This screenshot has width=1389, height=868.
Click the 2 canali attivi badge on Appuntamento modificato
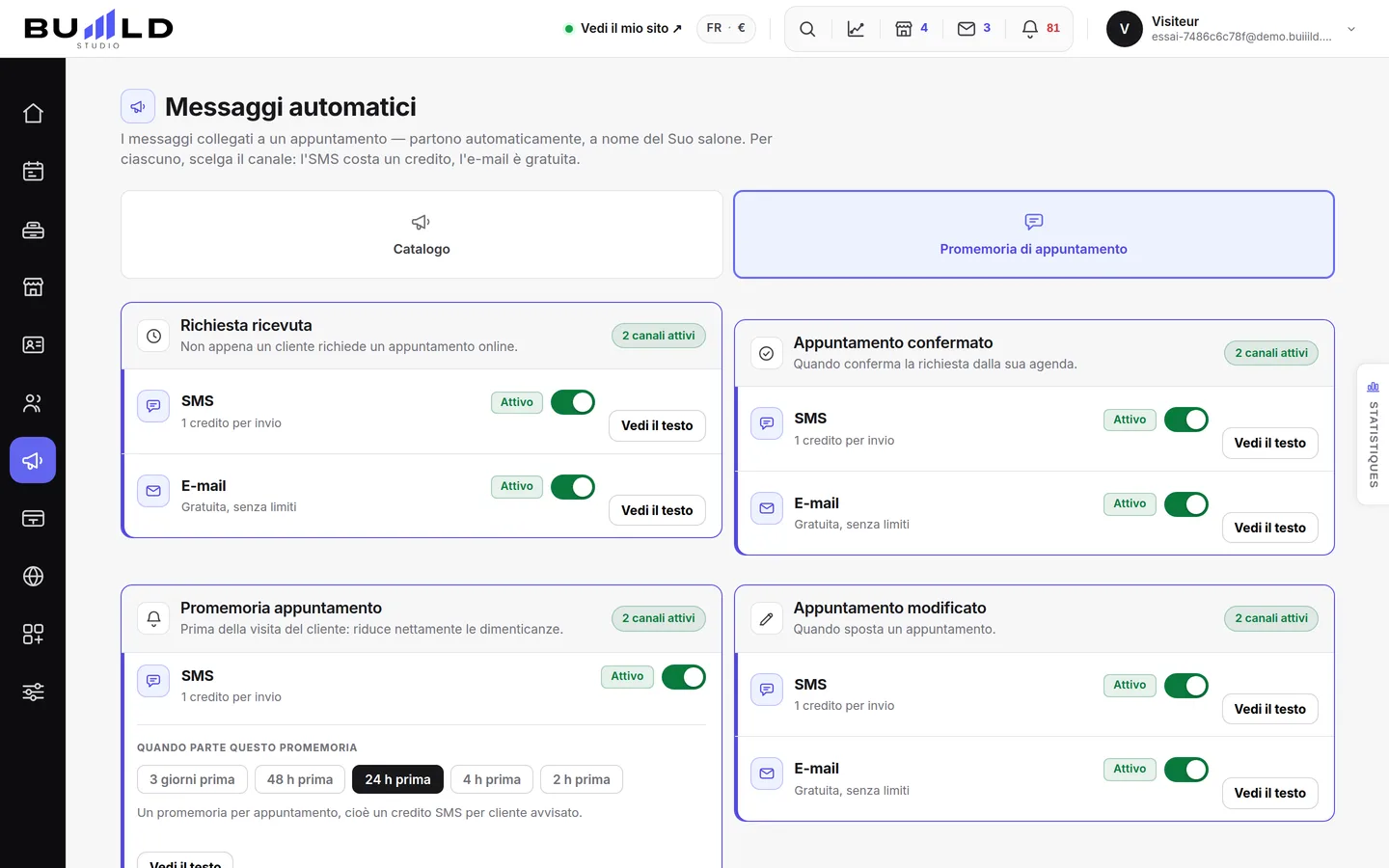1271,618
